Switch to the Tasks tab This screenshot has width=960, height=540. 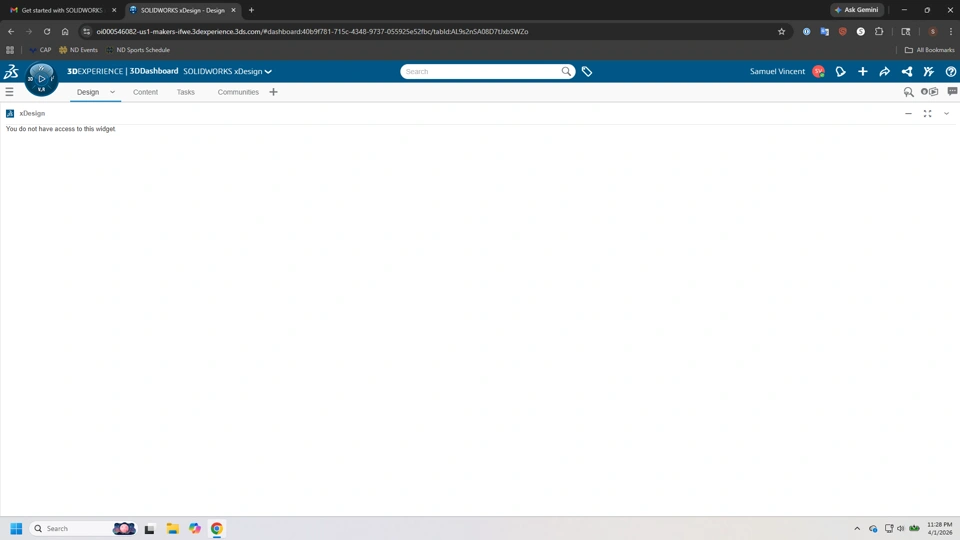pos(186,92)
